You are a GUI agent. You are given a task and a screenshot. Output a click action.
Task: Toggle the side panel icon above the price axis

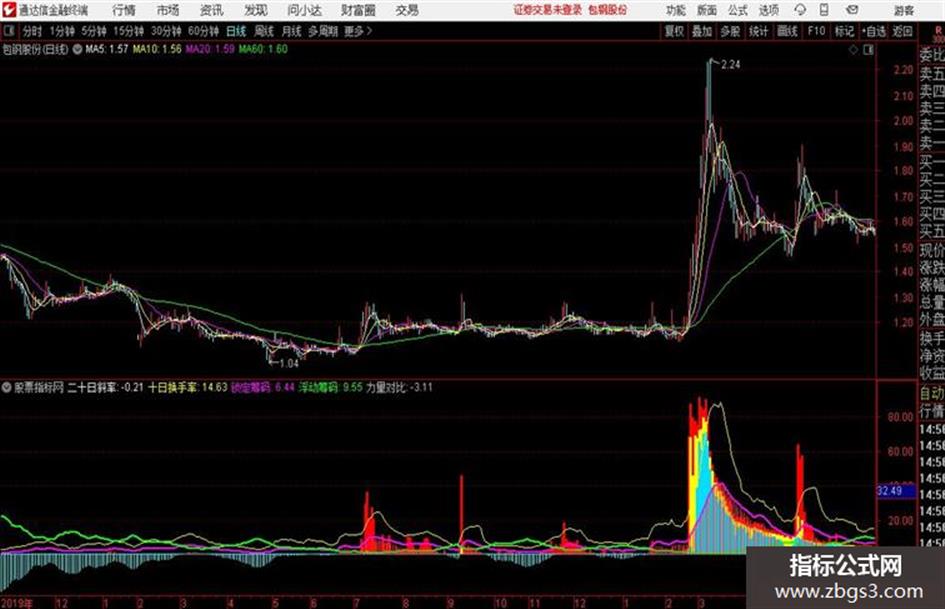point(868,50)
